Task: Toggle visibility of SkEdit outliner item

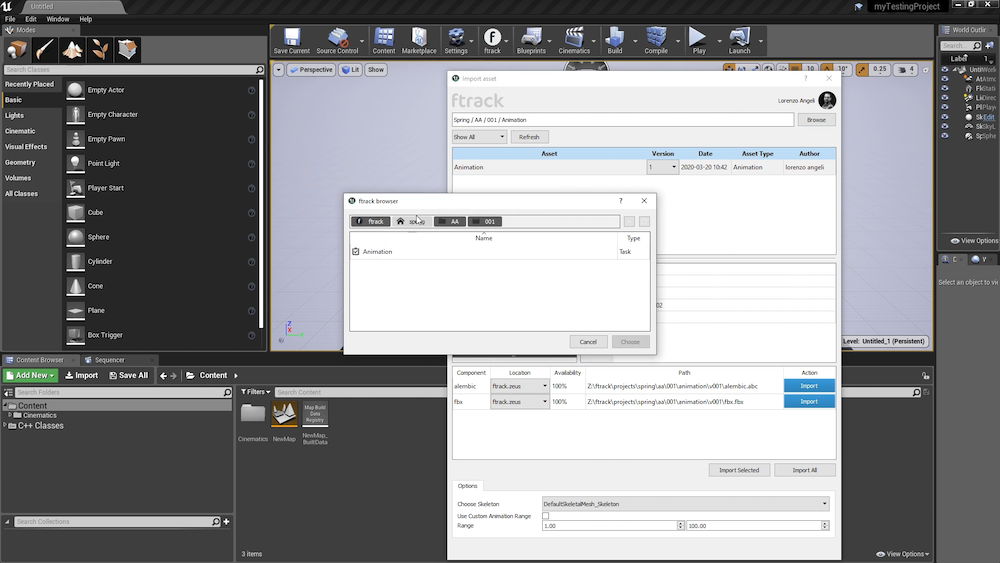Action: coord(945,117)
